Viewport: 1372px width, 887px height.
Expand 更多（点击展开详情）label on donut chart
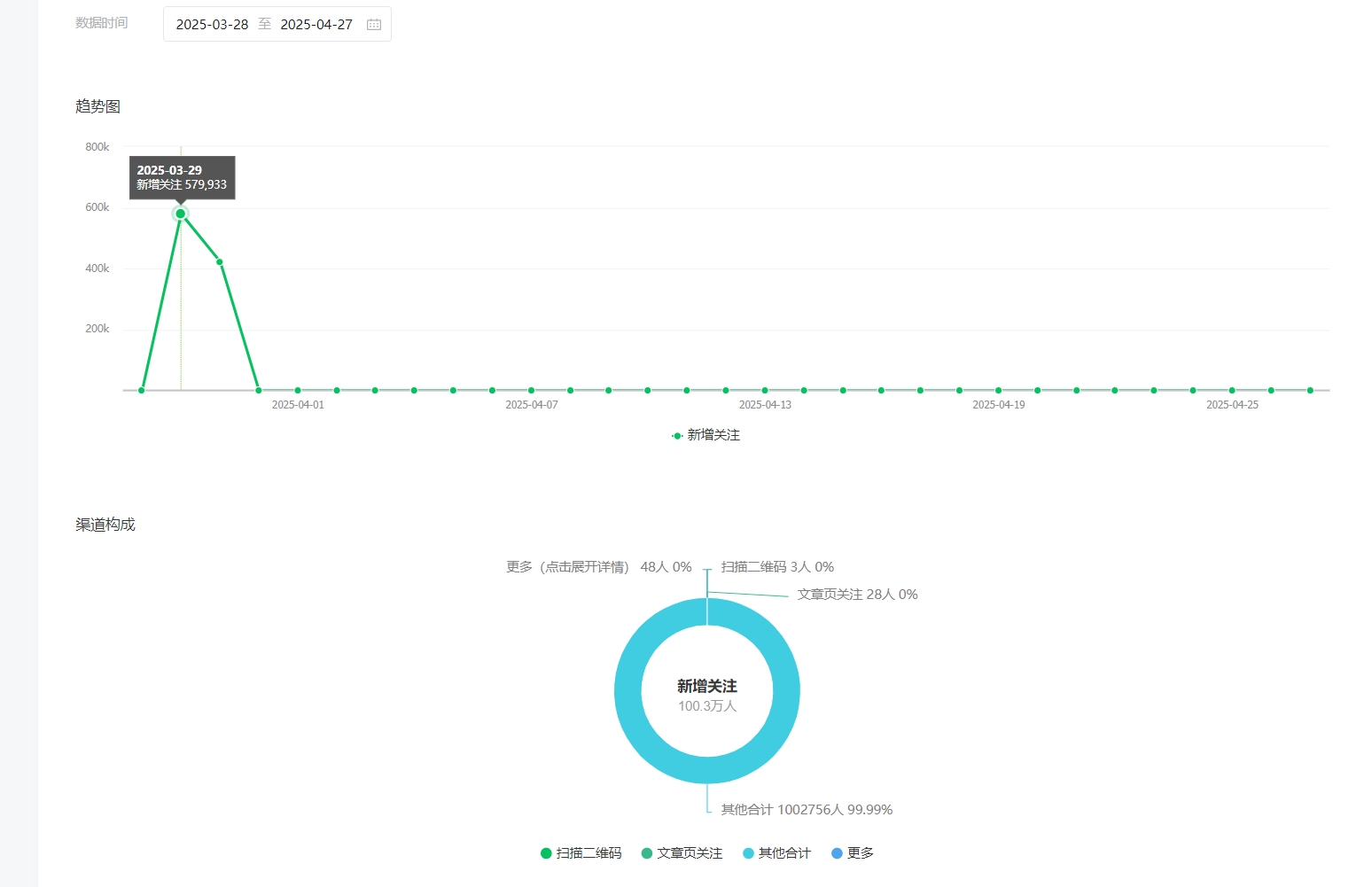599,567
